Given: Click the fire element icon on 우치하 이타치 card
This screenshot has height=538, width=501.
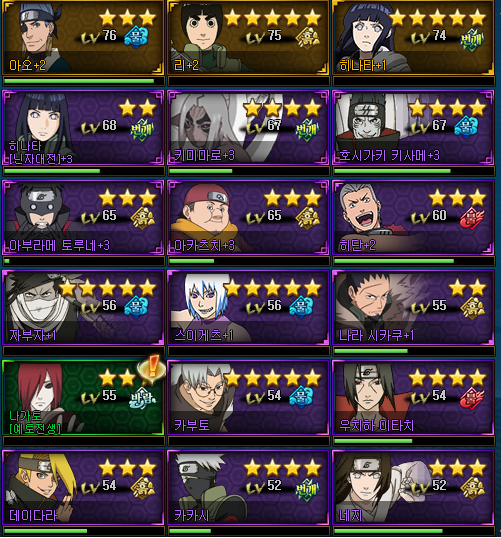Looking at the screenshot, I should tap(471, 398).
